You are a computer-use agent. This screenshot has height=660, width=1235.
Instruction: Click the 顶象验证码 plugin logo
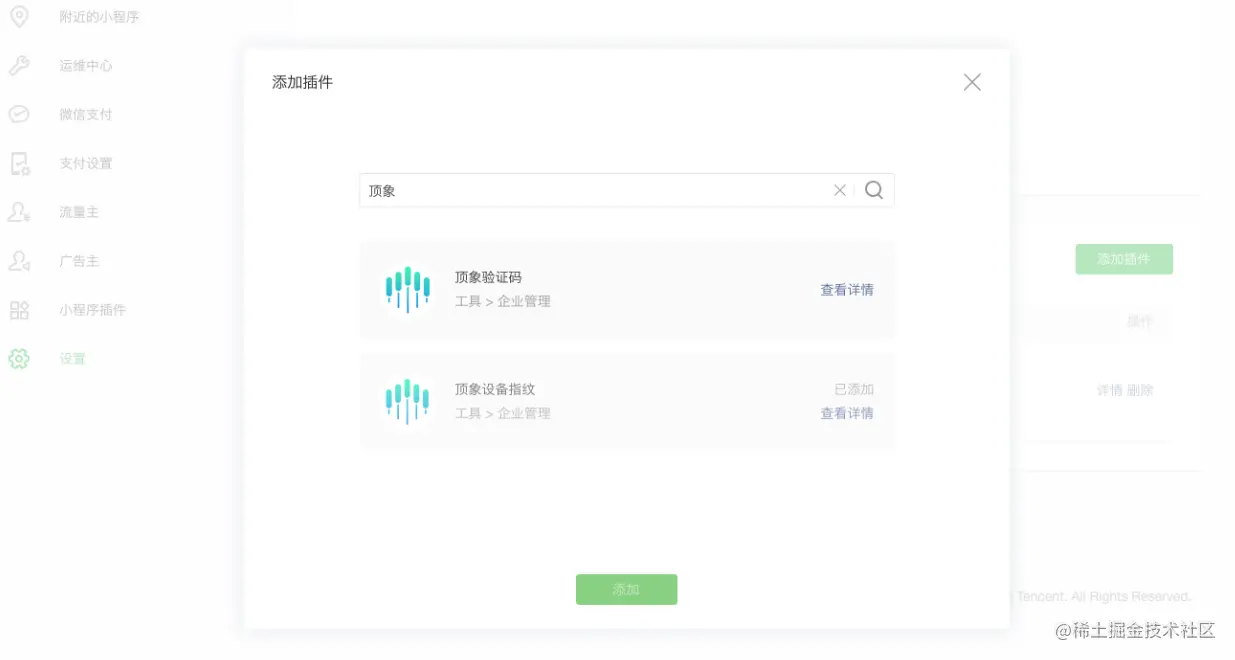coord(407,289)
